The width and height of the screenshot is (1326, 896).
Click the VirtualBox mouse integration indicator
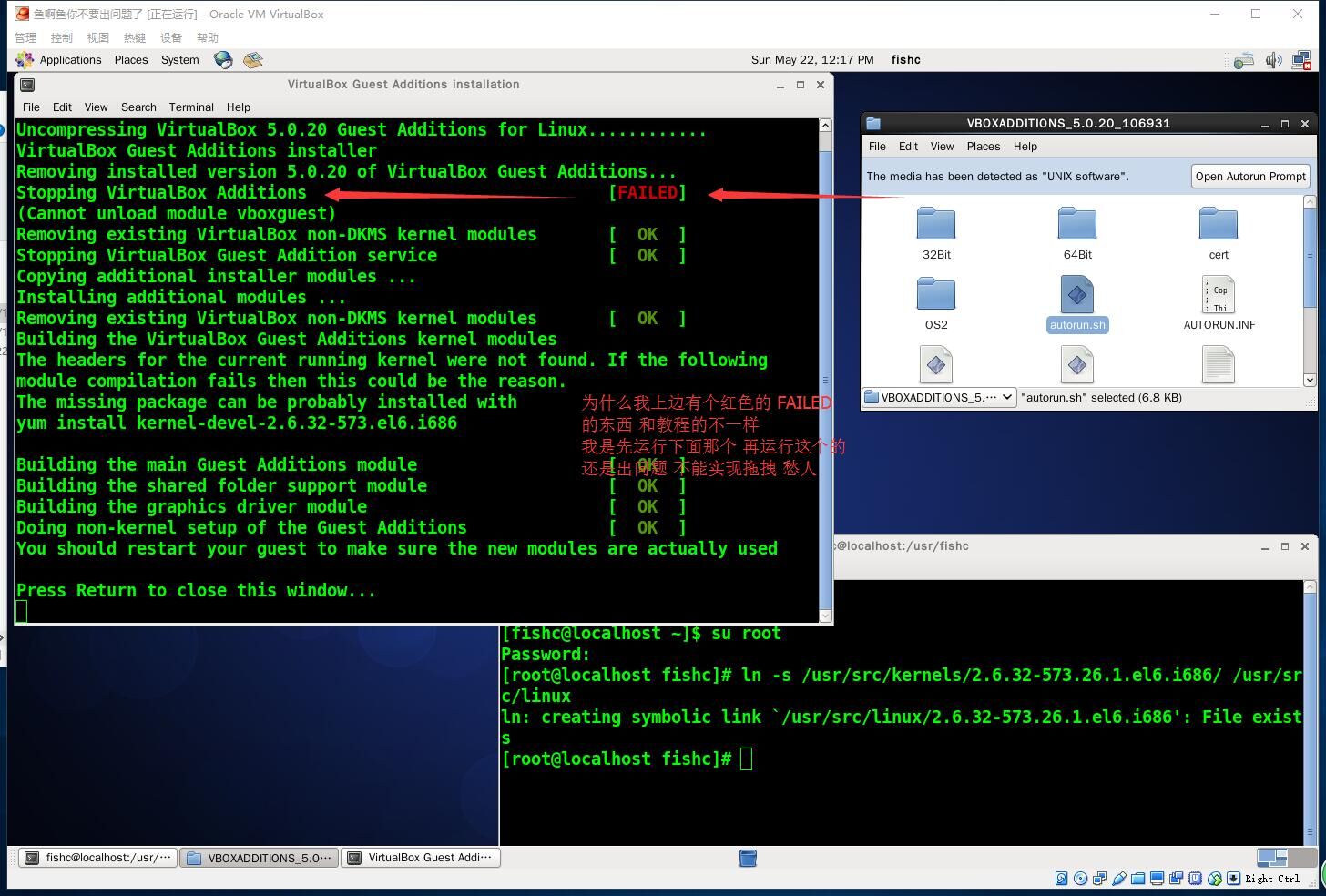1214,879
